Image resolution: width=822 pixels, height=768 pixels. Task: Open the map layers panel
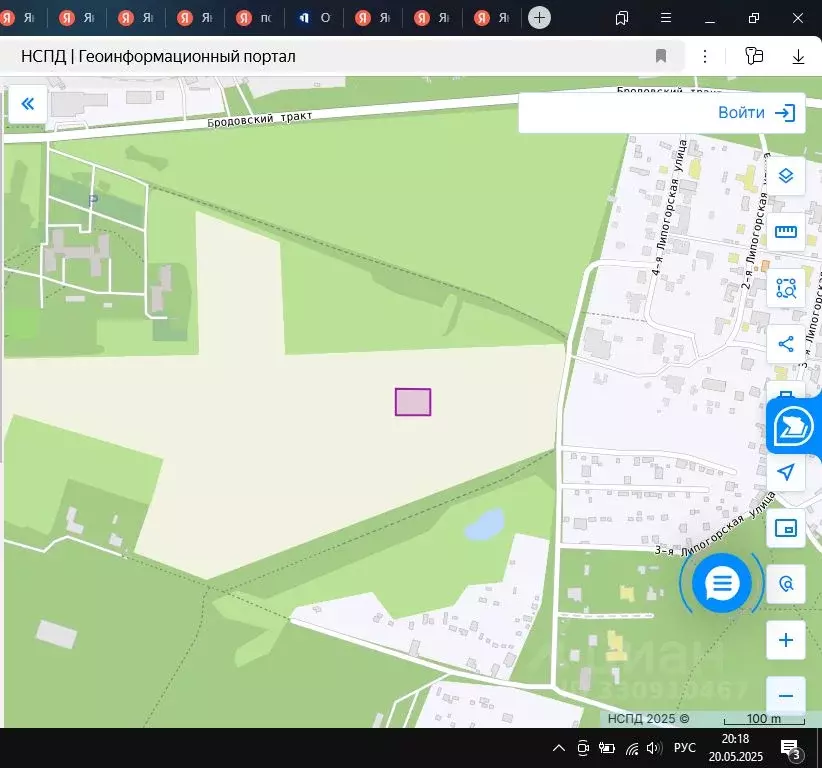(785, 176)
